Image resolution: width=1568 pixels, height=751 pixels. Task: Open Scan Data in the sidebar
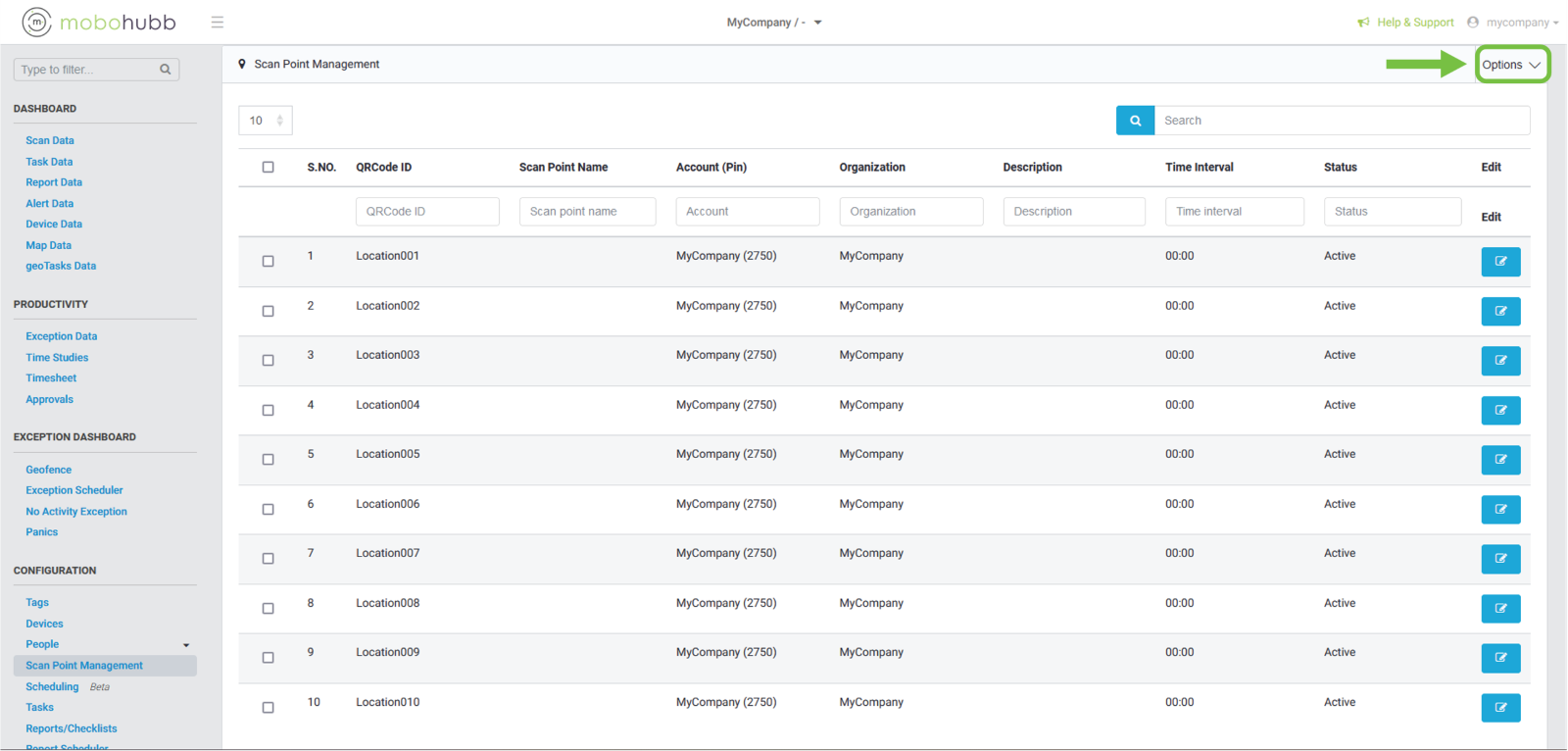[50, 141]
